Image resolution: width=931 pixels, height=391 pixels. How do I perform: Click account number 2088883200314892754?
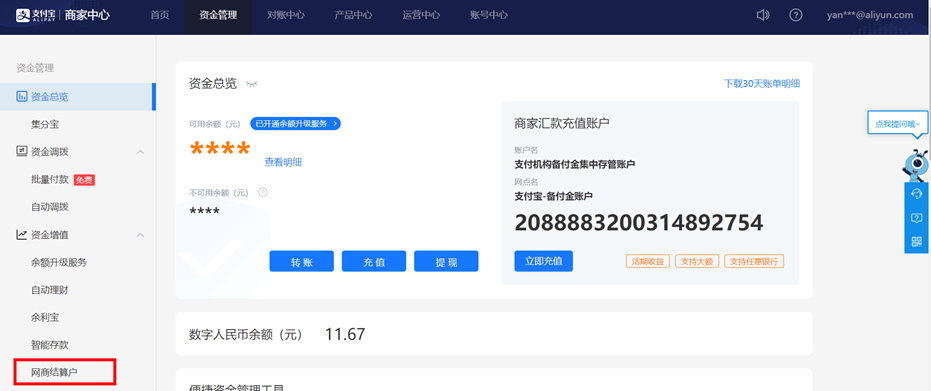[x=638, y=223]
